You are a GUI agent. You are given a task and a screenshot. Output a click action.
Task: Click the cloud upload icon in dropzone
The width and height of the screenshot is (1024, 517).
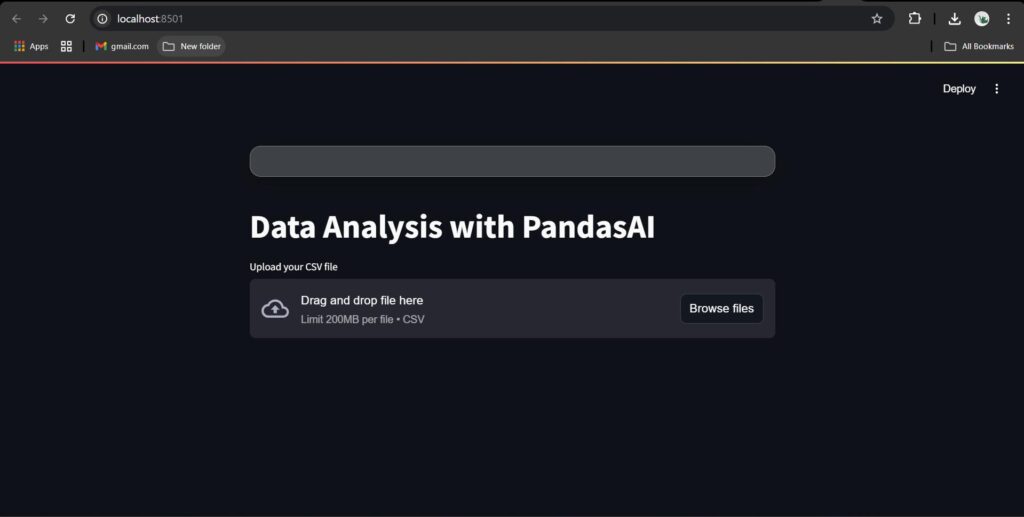[275, 309]
